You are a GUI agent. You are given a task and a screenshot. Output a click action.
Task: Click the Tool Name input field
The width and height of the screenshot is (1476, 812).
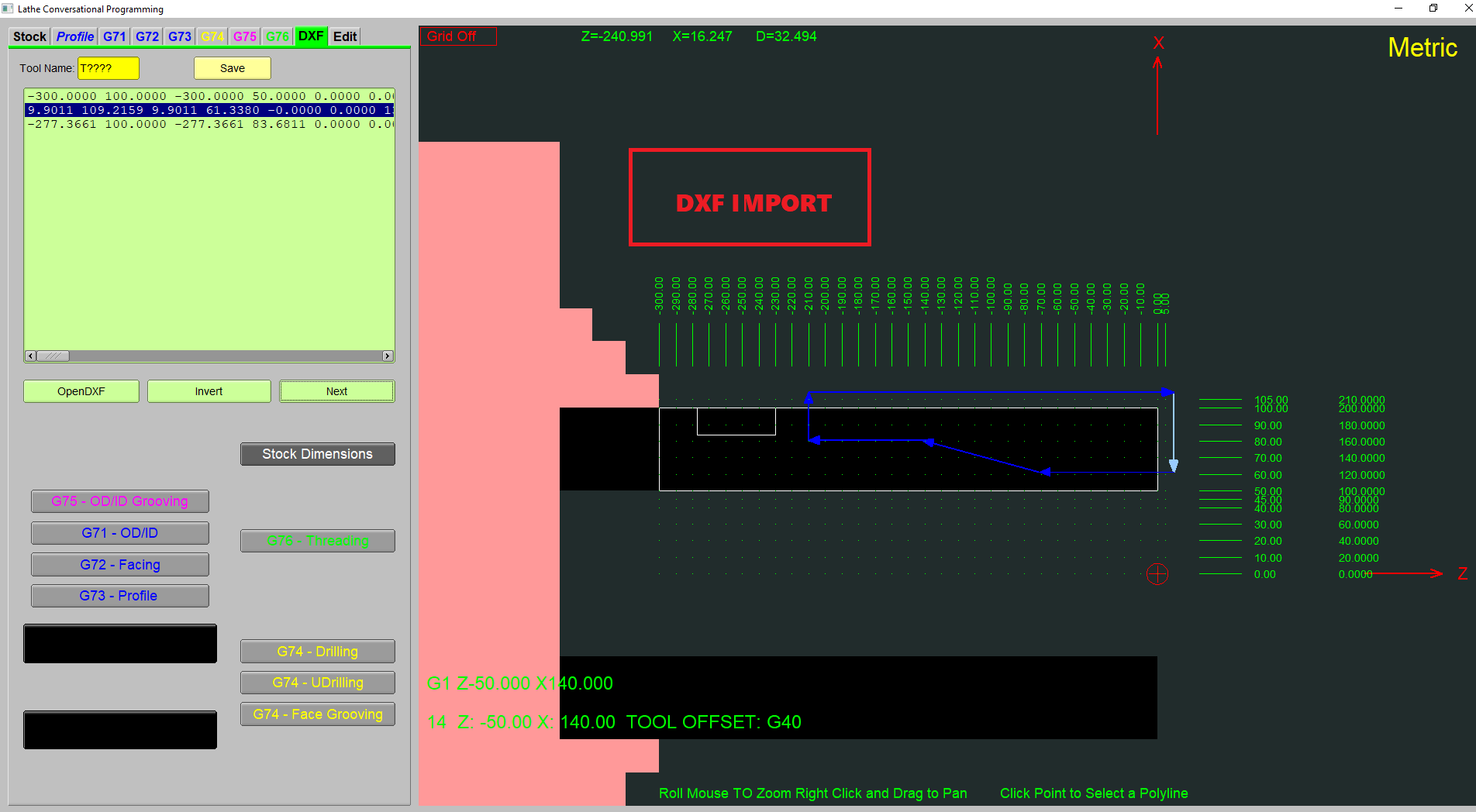pyautogui.click(x=108, y=68)
